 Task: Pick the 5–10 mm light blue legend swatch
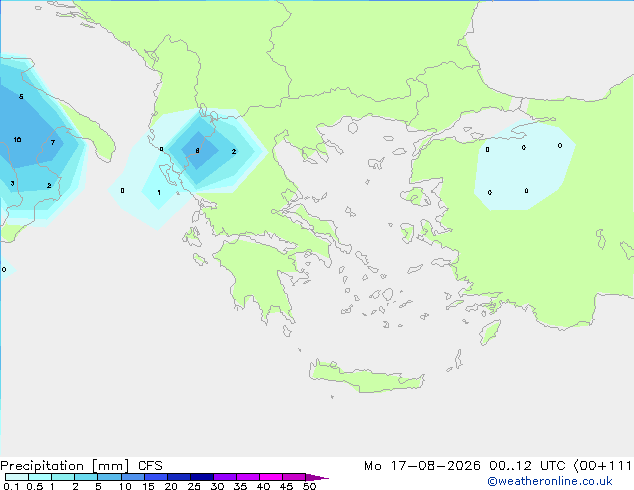point(109,477)
